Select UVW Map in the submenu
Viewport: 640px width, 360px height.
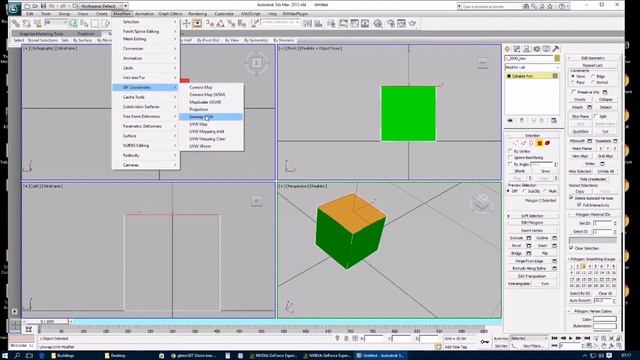tap(198, 124)
